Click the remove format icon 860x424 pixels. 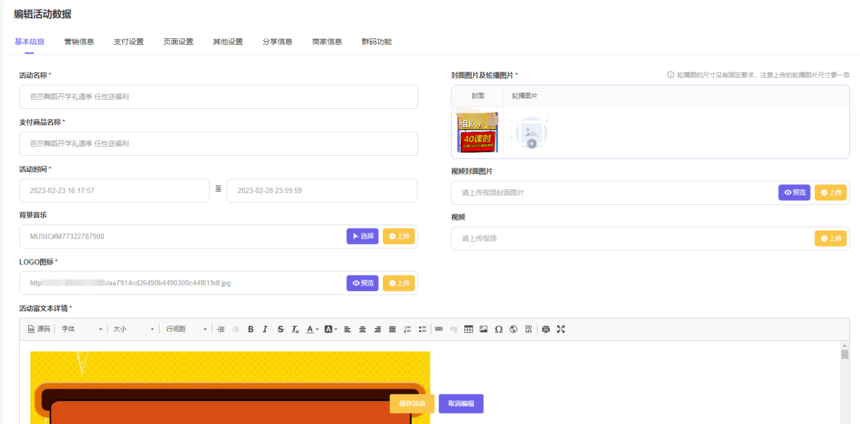(295, 329)
